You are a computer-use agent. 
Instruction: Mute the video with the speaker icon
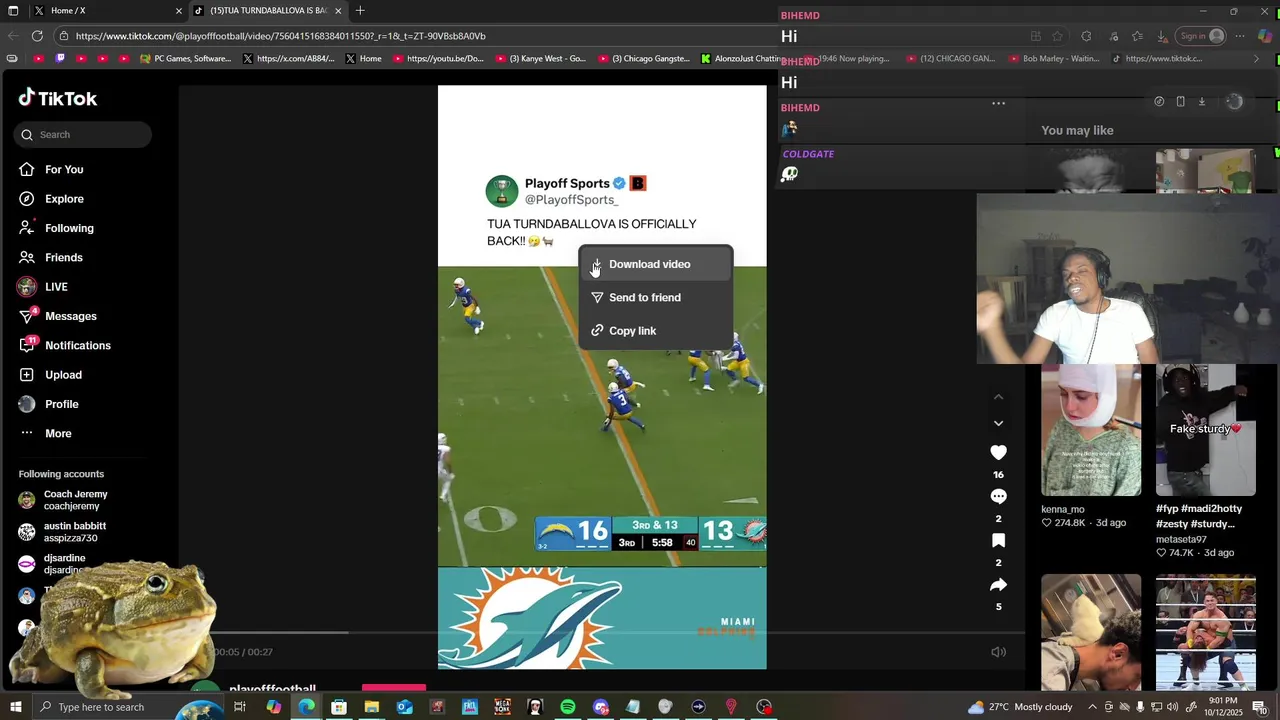tap(998, 652)
